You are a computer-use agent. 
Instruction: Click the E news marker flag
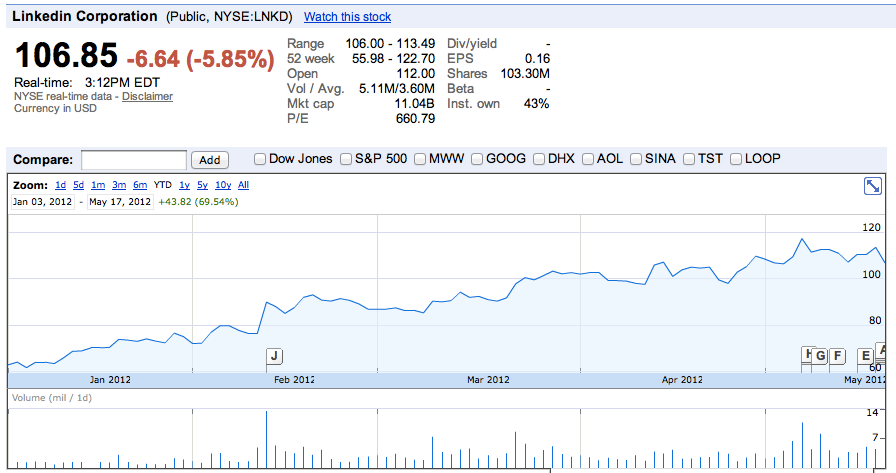pos(866,355)
